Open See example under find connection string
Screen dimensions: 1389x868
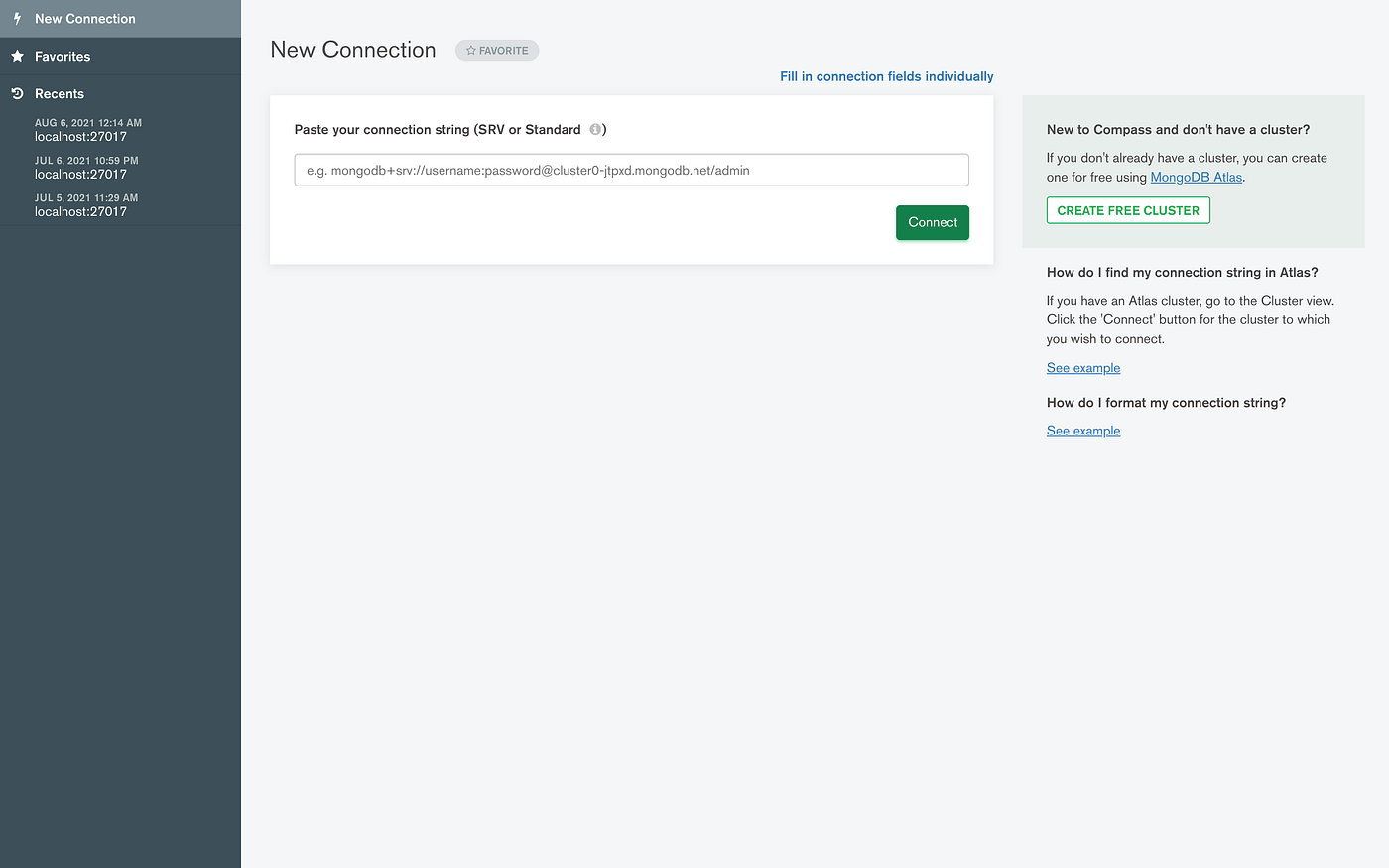click(1083, 368)
